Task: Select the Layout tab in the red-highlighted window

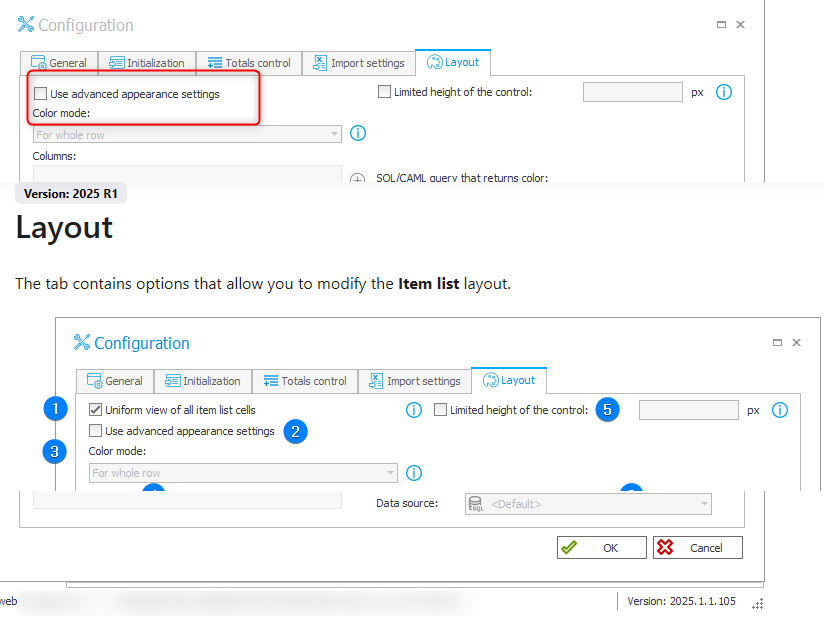Action: 453,62
